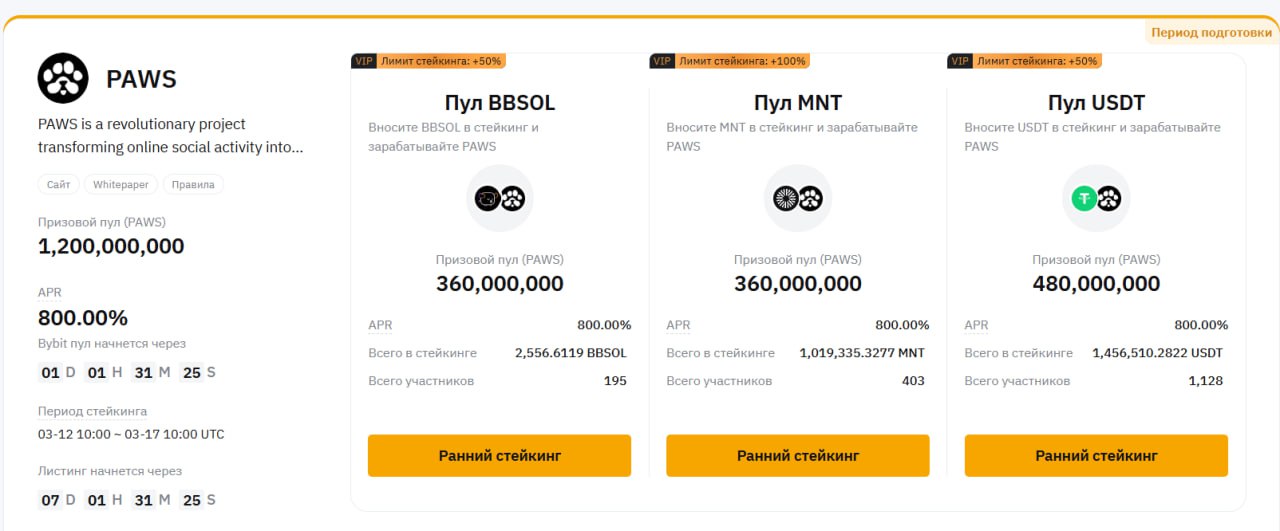Click the MNT and PAWS token pair icon
The height and width of the screenshot is (531, 1280).
(798, 198)
